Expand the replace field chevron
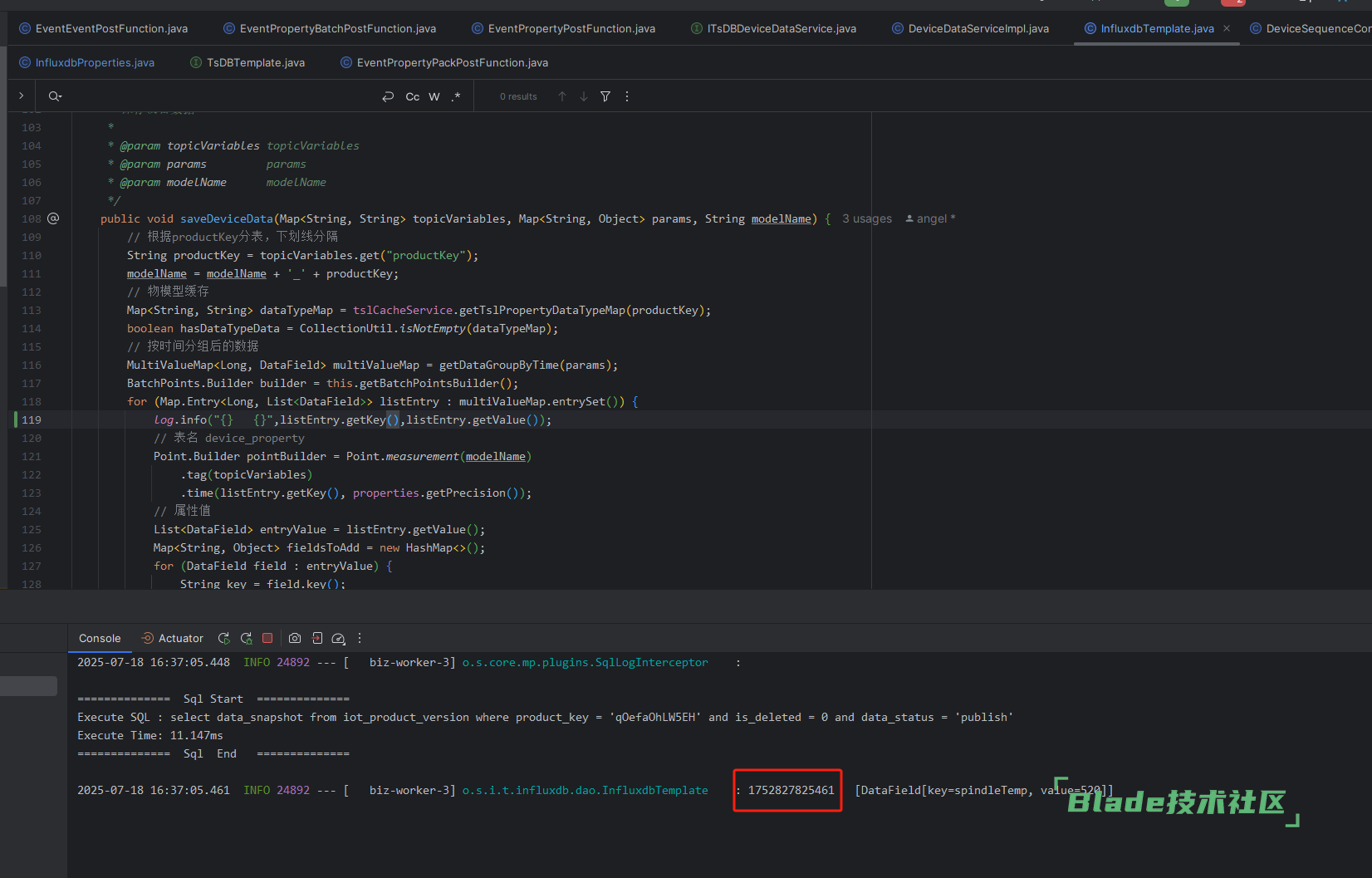1372x878 pixels. click(22, 96)
